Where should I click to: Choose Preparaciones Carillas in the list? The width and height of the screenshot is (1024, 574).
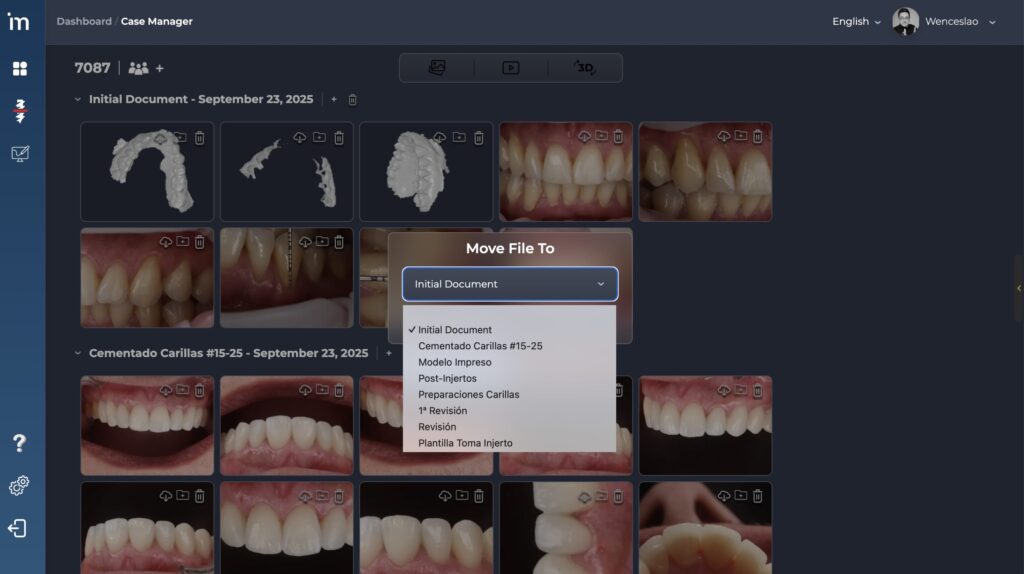click(x=468, y=394)
